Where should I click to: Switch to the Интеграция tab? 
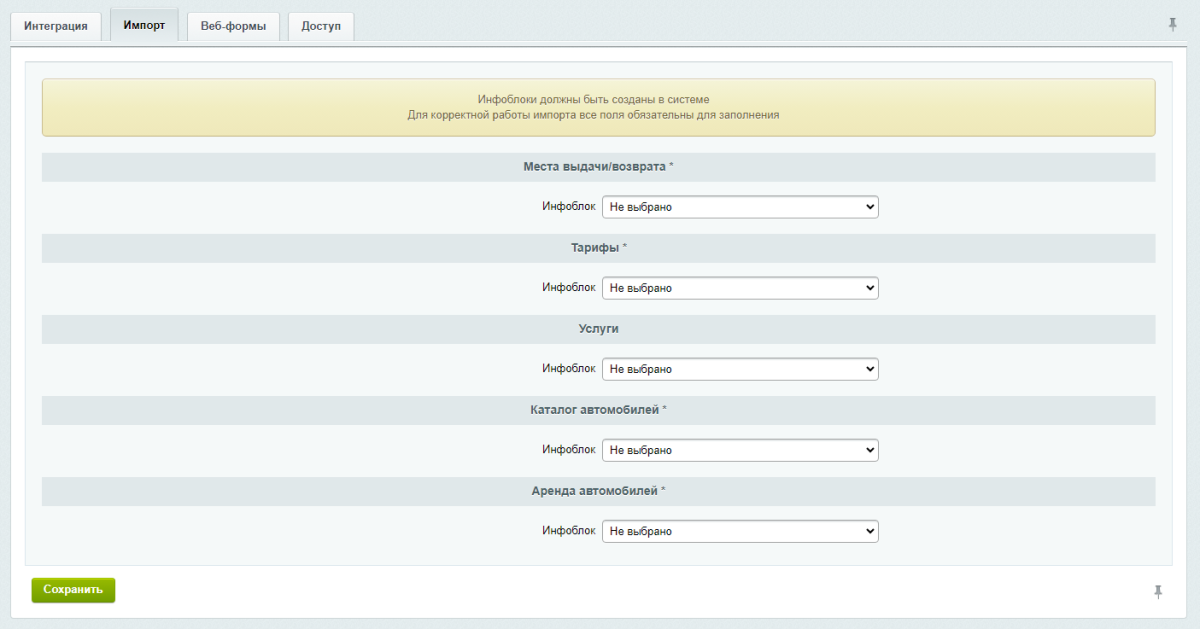[x=56, y=26]
